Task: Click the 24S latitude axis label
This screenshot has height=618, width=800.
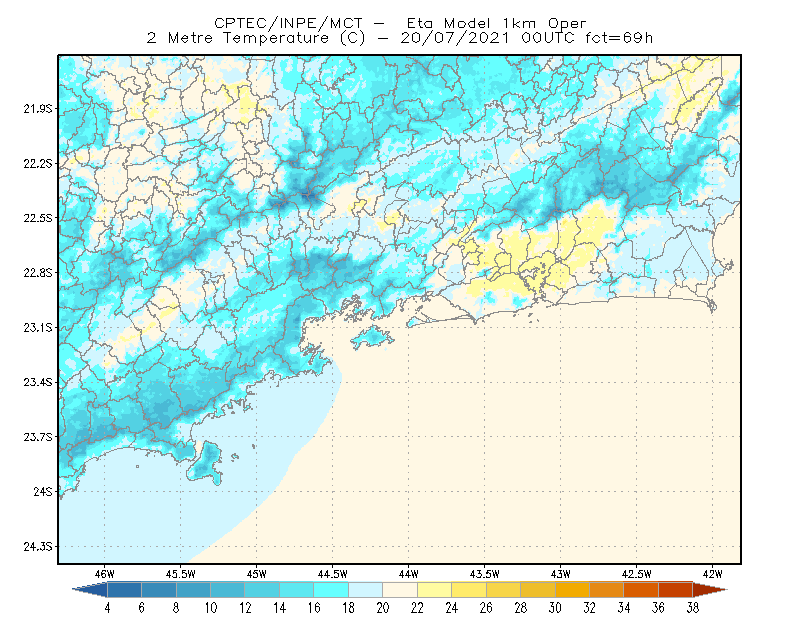Action: coord(43,492)
